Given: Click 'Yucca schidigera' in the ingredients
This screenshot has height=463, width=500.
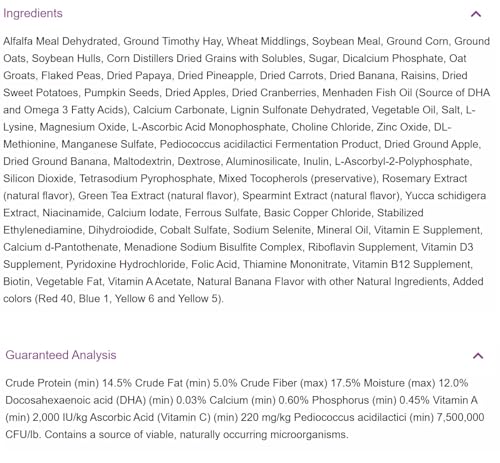Looking at the screenshot, I should (x=446, y=196).
